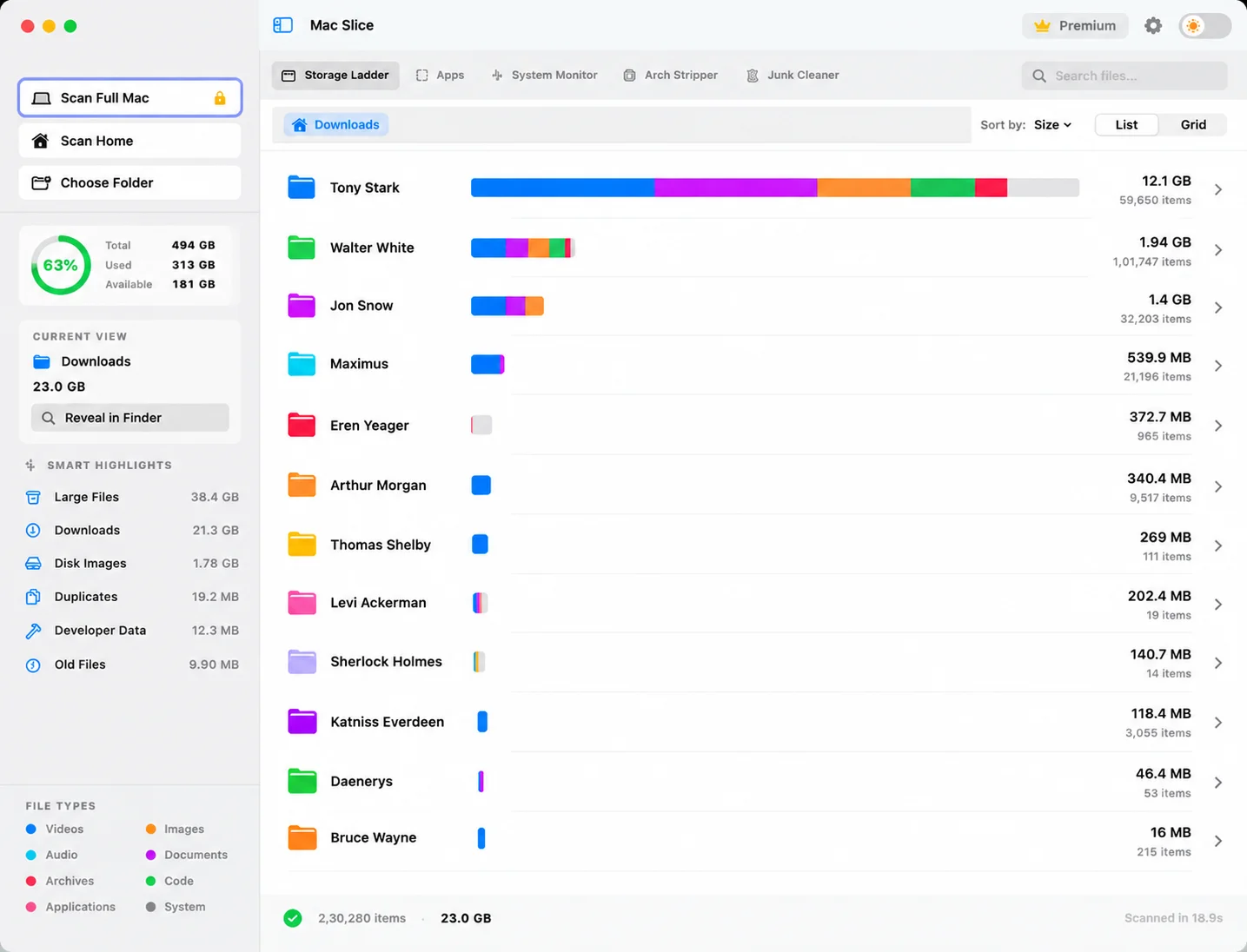This screenshot has height=952, width=1247.
Task: Toggle the sidebar panel icon
Action: pos(282,25)
